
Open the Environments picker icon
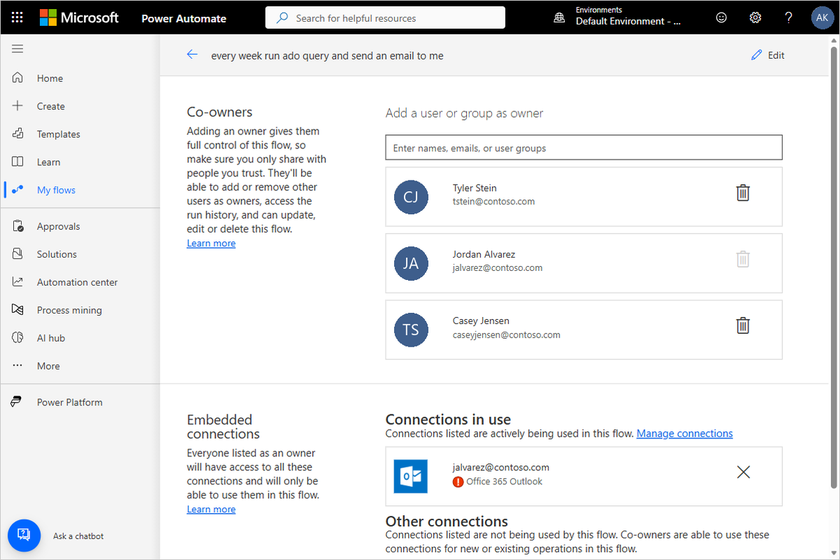(559, 18)
